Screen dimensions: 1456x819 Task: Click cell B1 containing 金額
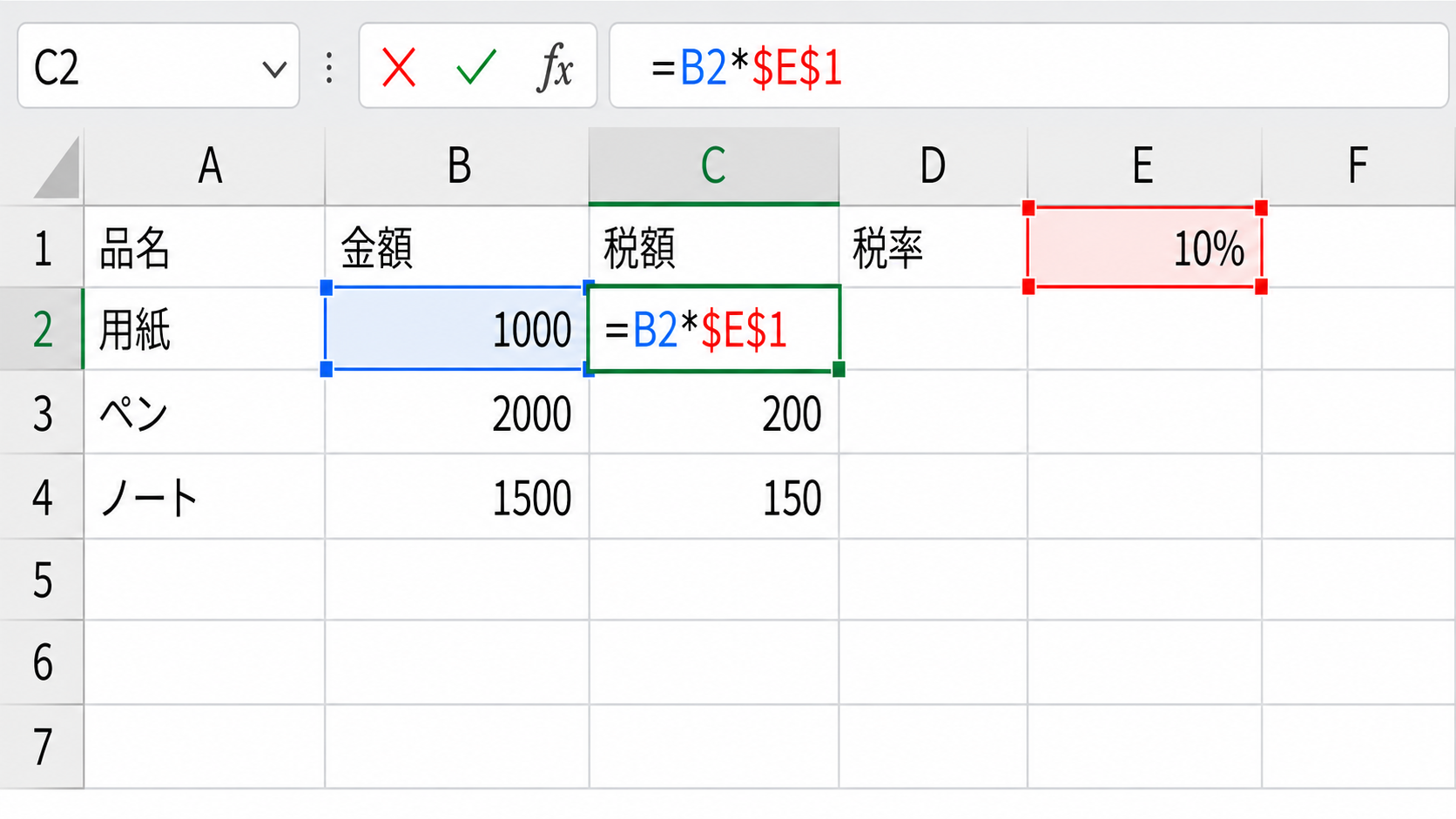point(457,247)
